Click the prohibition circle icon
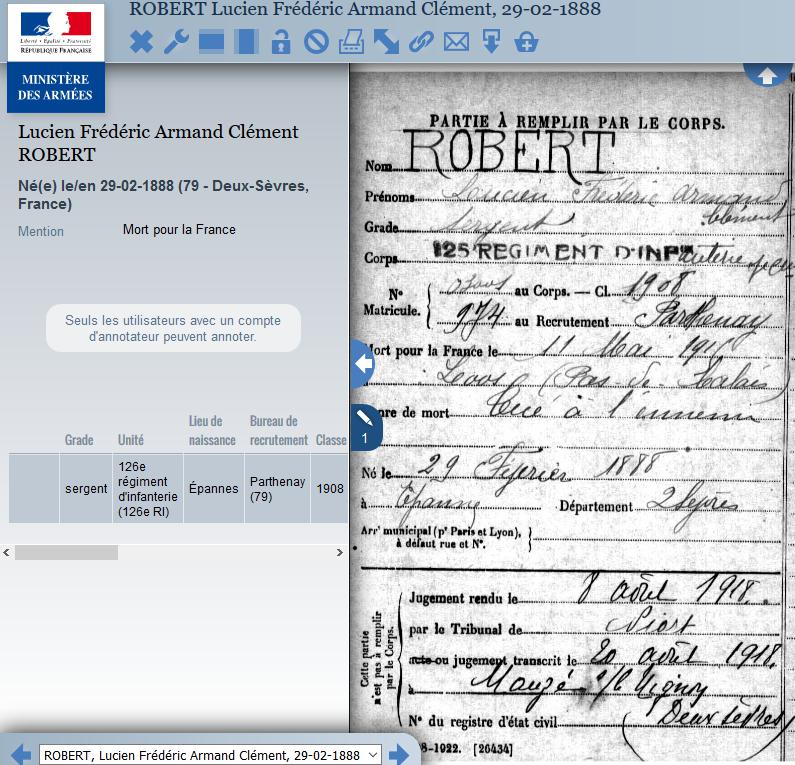 [316, 42]
